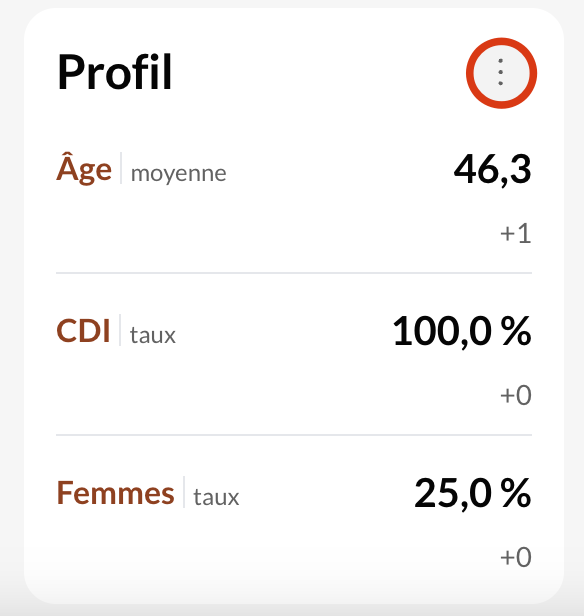The width and height of the screenshot is (584, 616).
Task: Click the +1 change under Âge
Action: [516, 233]
